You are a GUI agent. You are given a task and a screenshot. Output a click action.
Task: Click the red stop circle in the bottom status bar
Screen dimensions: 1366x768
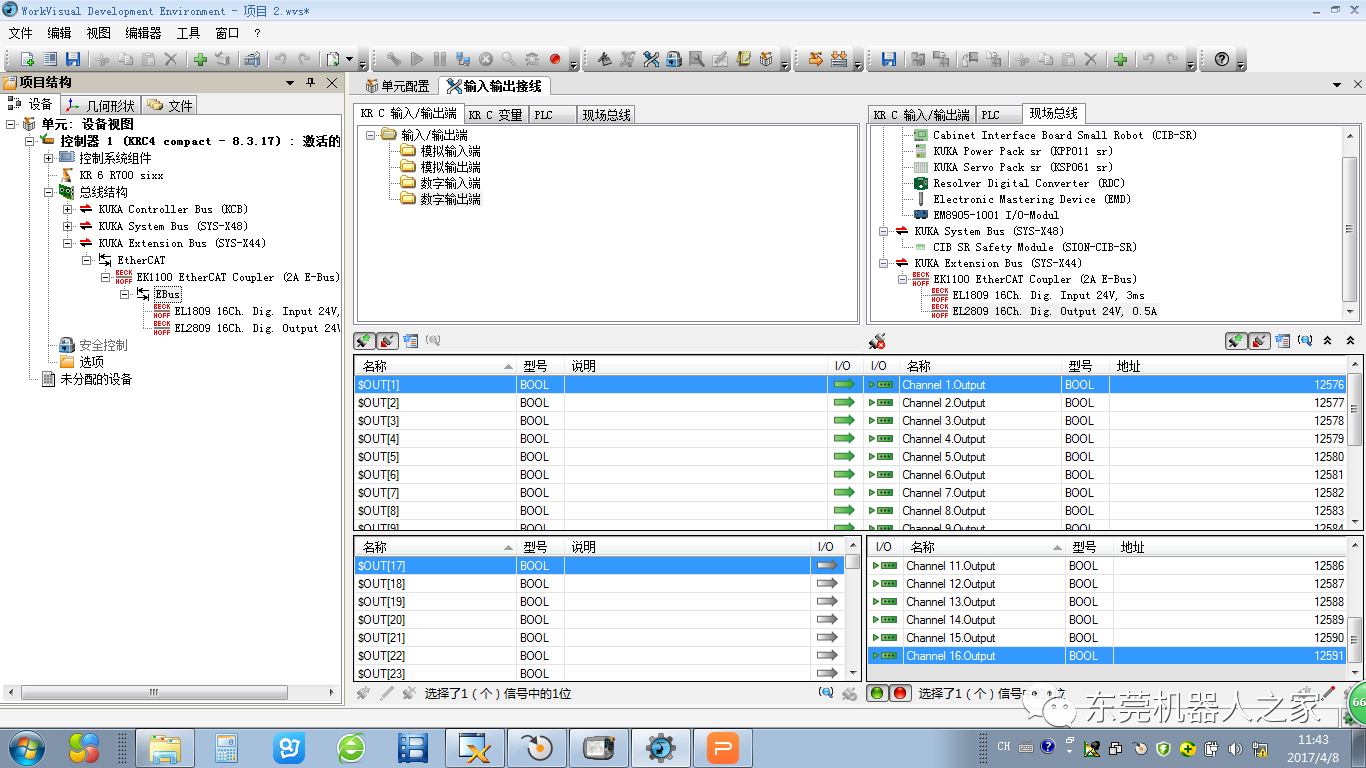899,693
